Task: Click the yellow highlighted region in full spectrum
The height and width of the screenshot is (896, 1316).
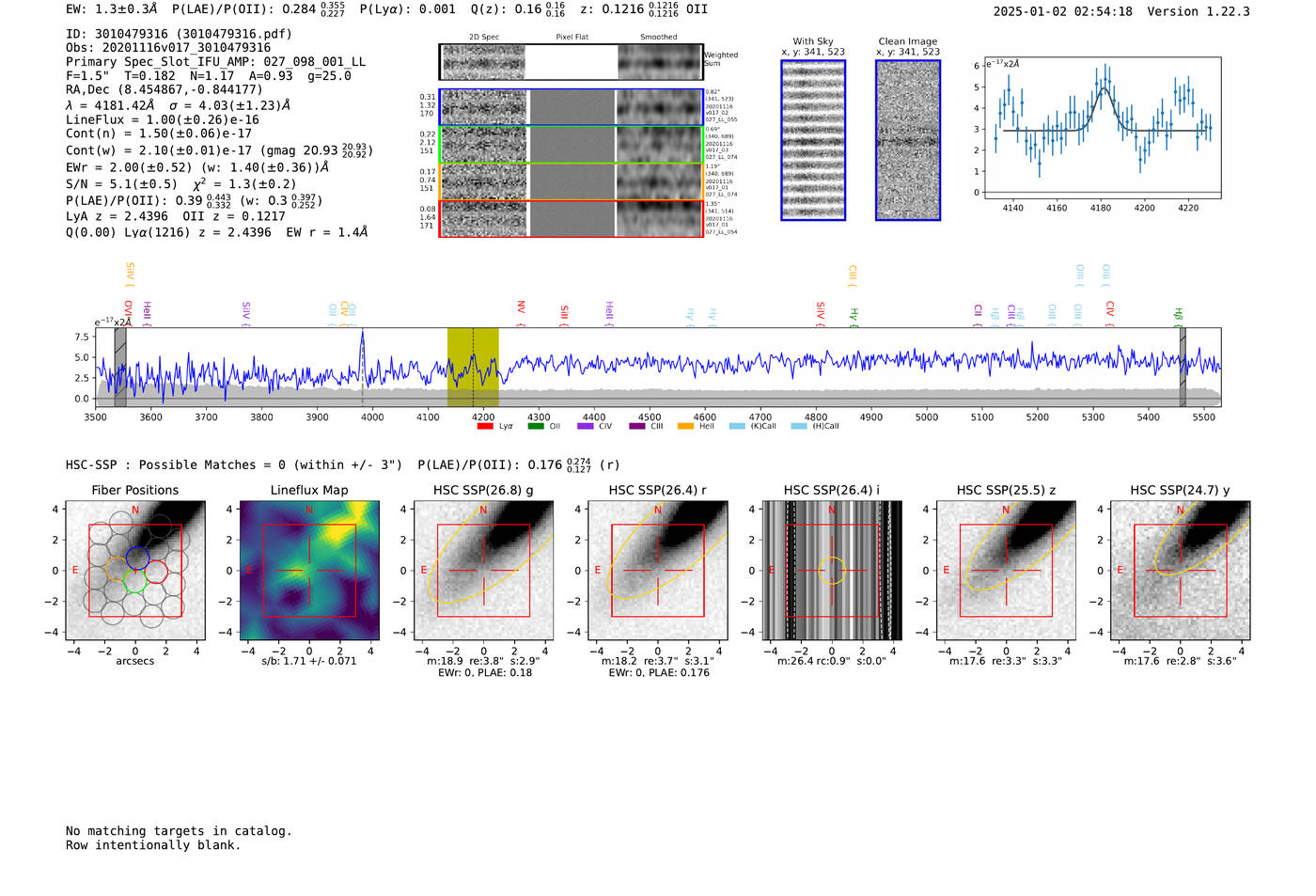Action: (x=473, y=367)
